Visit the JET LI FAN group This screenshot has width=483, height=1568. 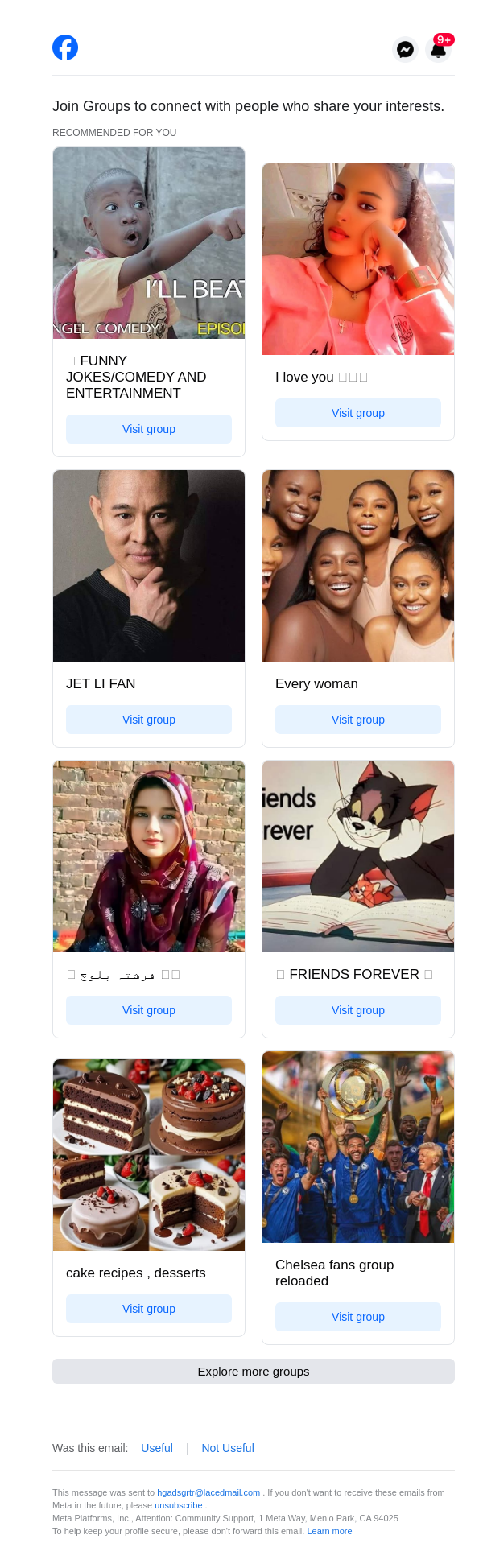[149, 720]
